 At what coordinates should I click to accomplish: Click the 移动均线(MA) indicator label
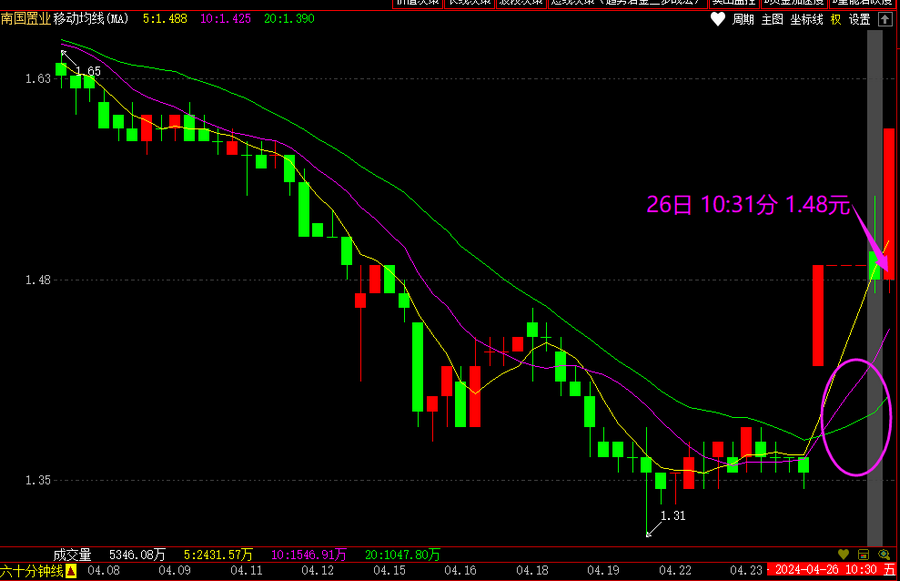click(x=91, y=19)
